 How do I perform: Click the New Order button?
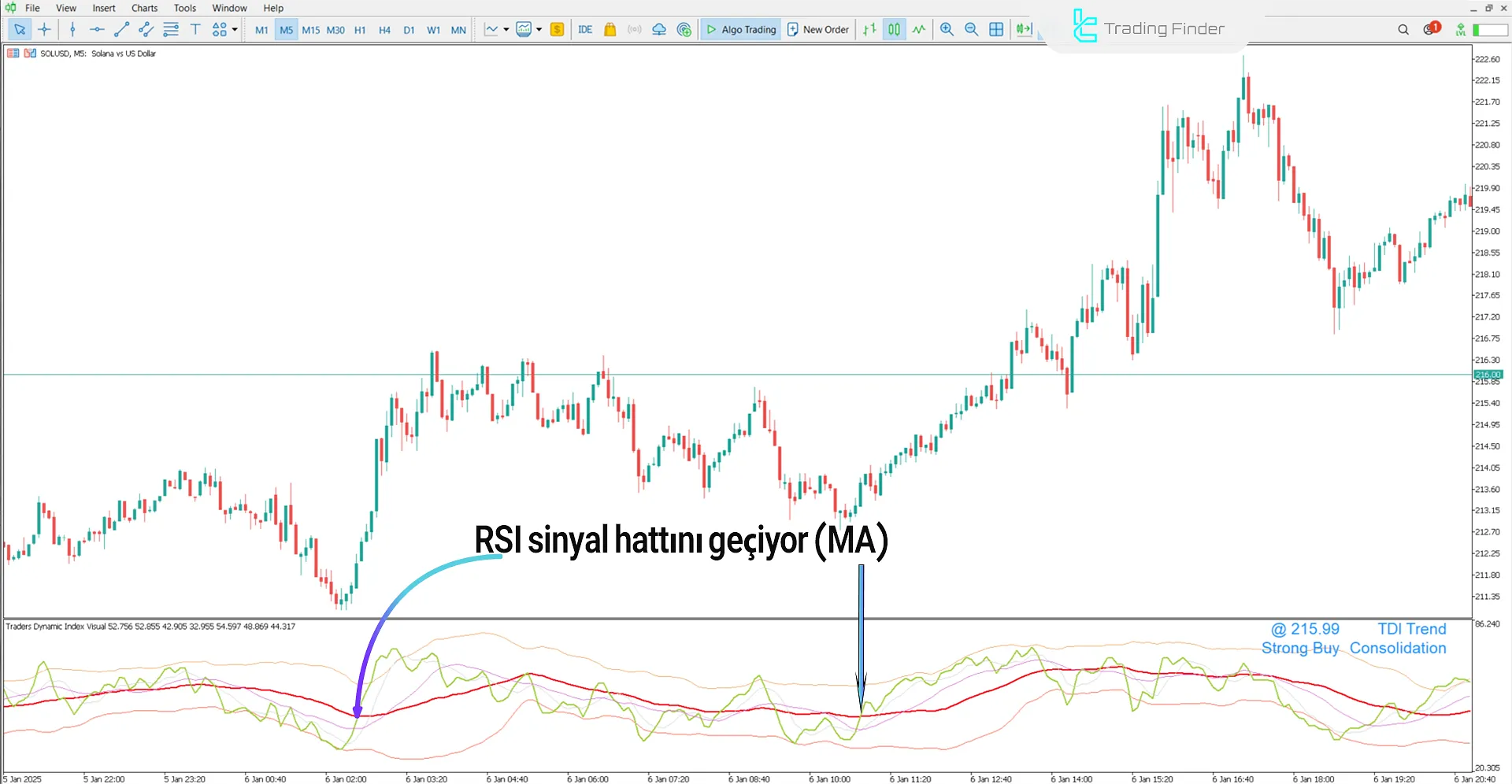817,30
